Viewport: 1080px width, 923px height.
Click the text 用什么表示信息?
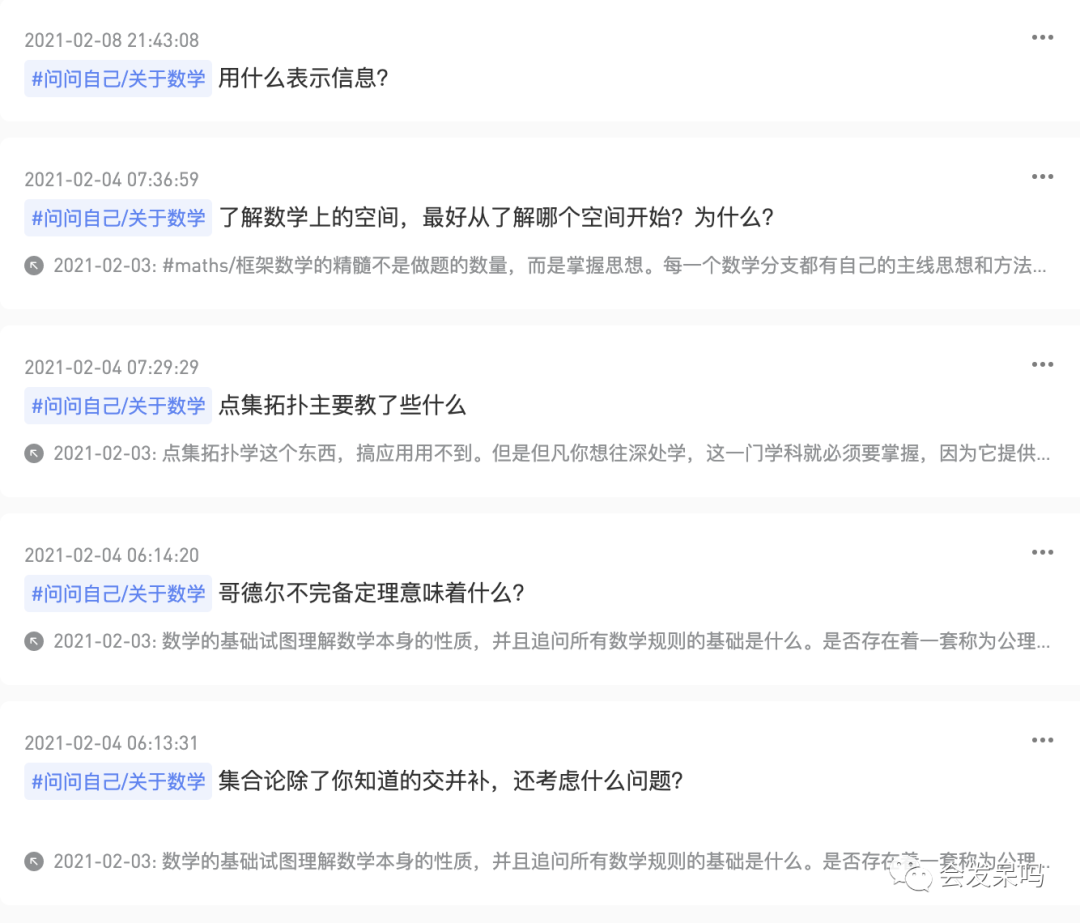point(303,79)
